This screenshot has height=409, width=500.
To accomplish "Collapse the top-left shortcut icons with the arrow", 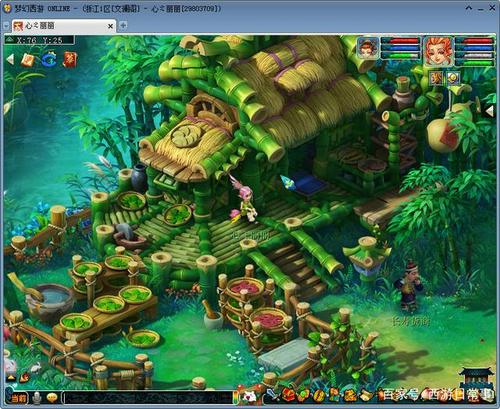I will pyautogui.click(x=10, y=60).
